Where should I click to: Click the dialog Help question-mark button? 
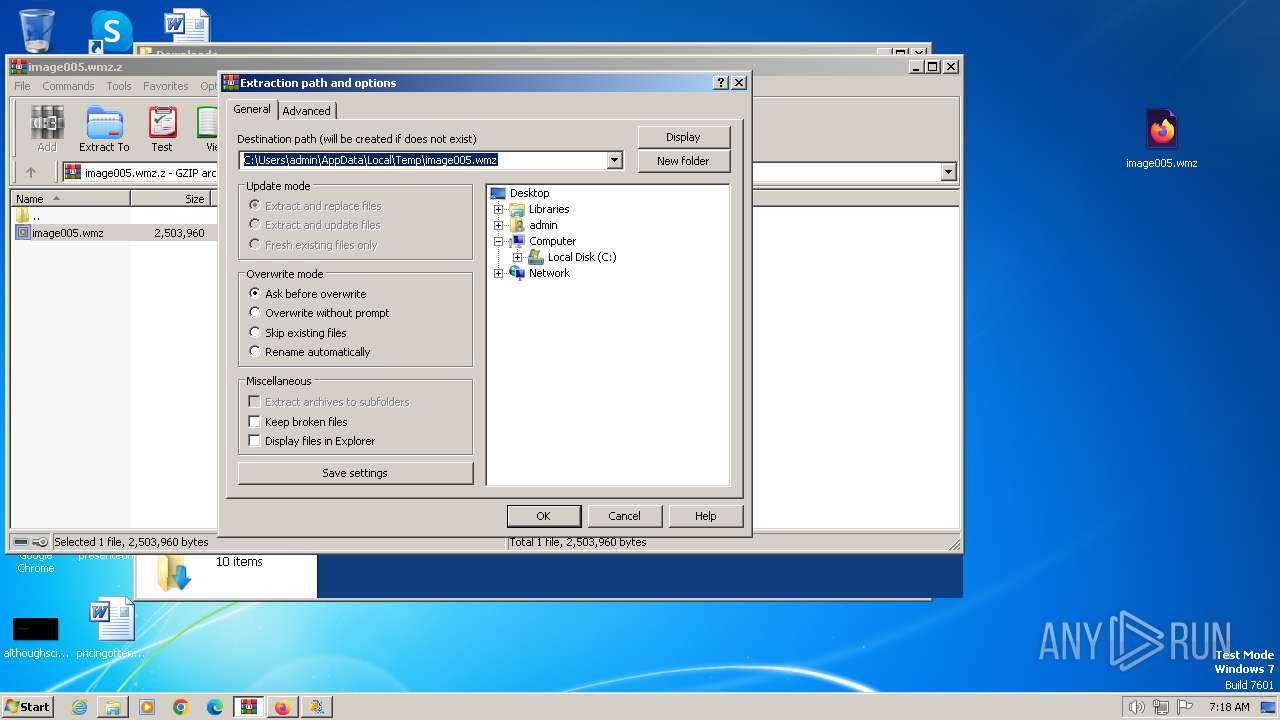click(x=721, y=83)
